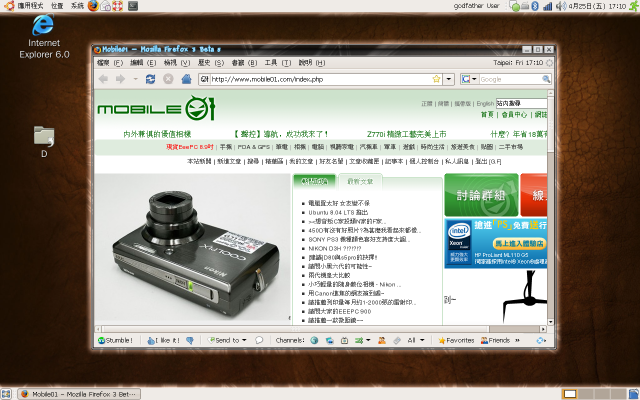Open the 'NIKON D3H' article link
This screenshot has height=400, width=640.
tap(335, 248)
